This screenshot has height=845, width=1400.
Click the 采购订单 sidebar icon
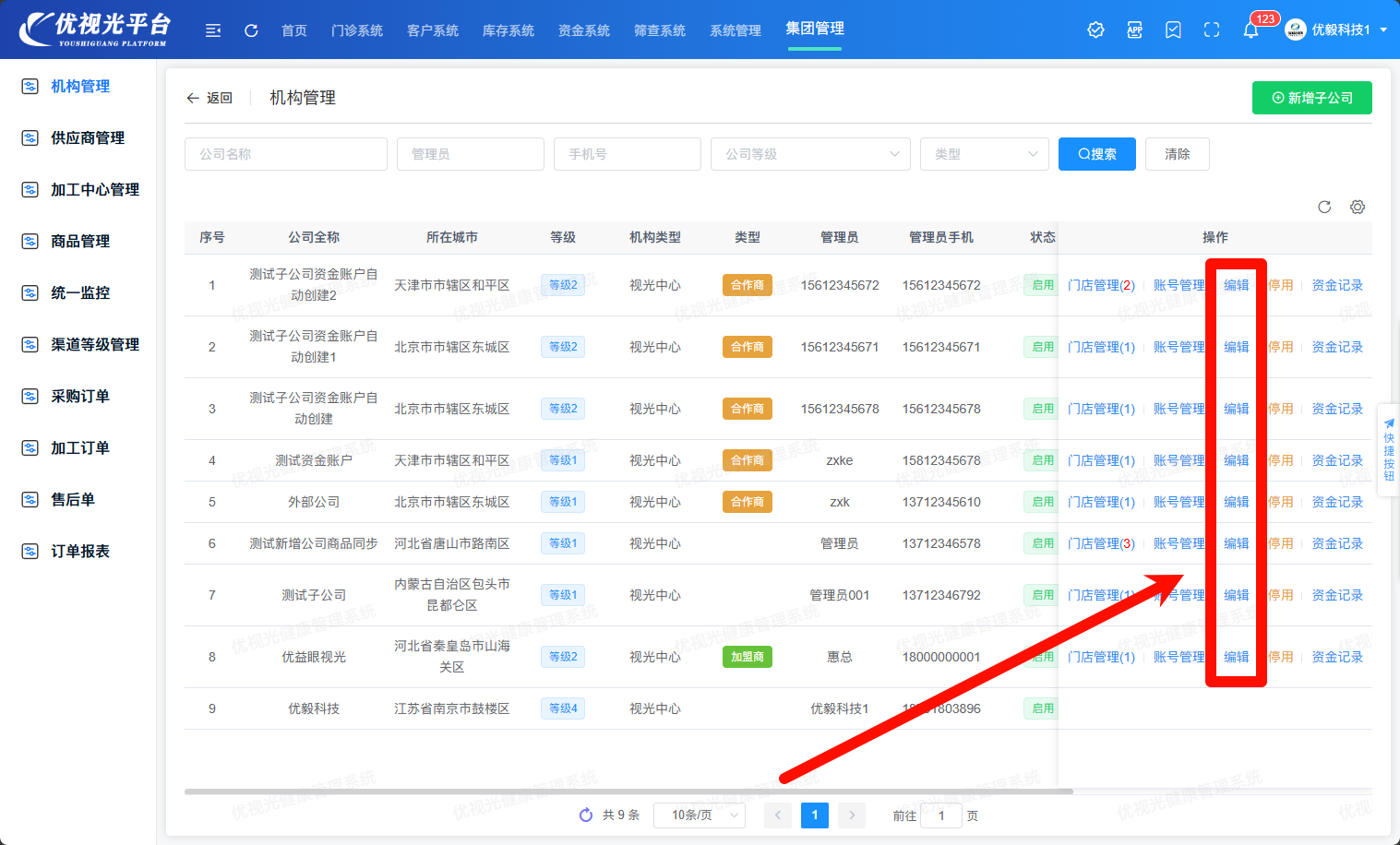pos(30,396)
